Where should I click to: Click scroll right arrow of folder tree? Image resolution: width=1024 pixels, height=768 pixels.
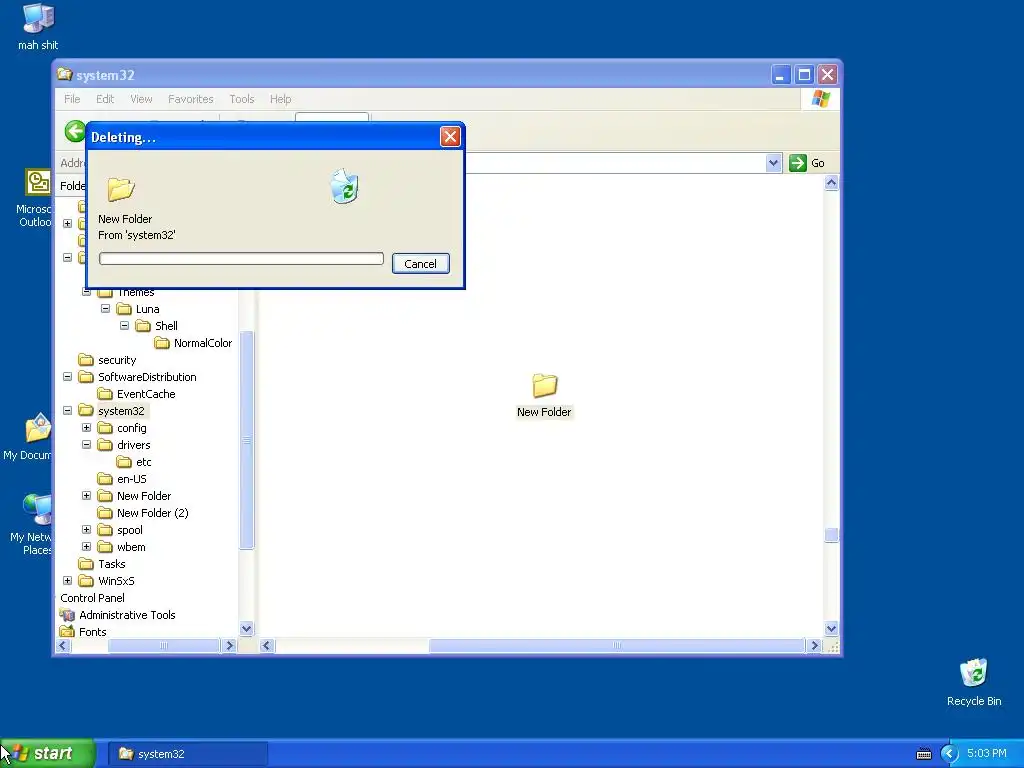(229, 645)
